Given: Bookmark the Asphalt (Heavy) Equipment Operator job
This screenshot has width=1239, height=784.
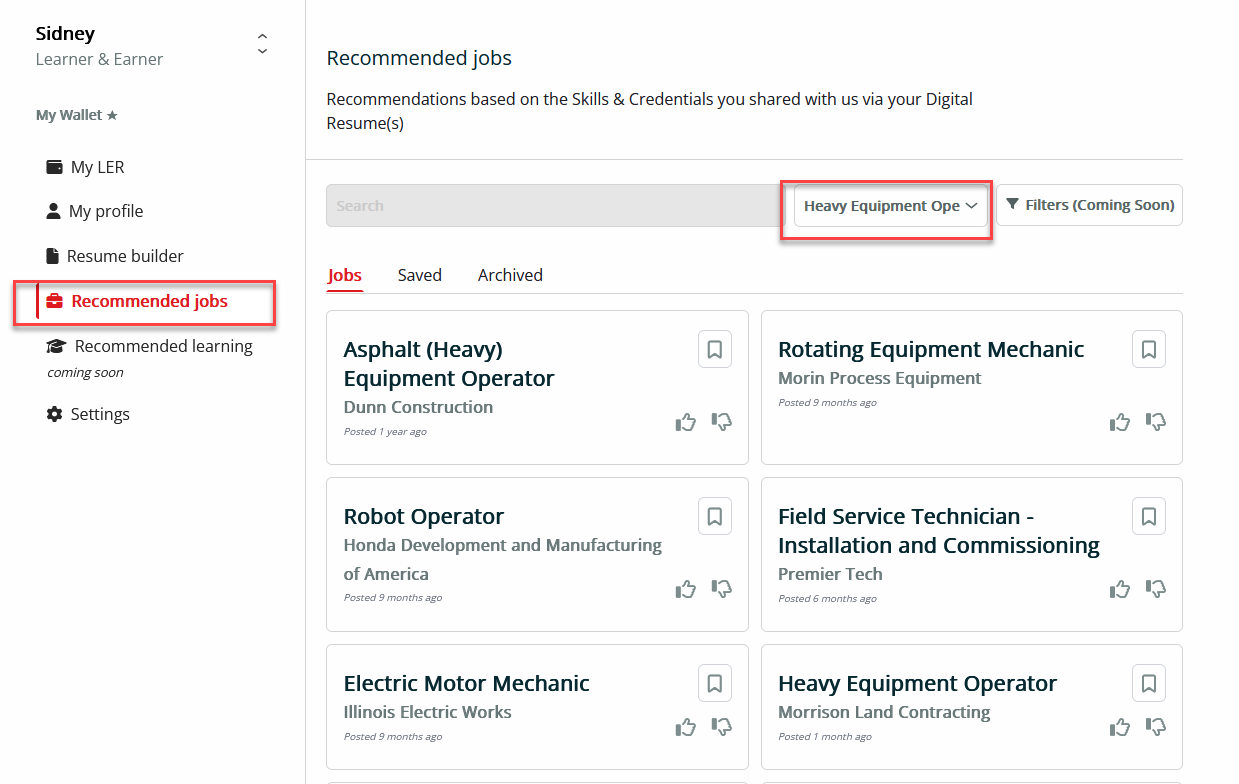Looking at the screenshot, I should point(715,349).
